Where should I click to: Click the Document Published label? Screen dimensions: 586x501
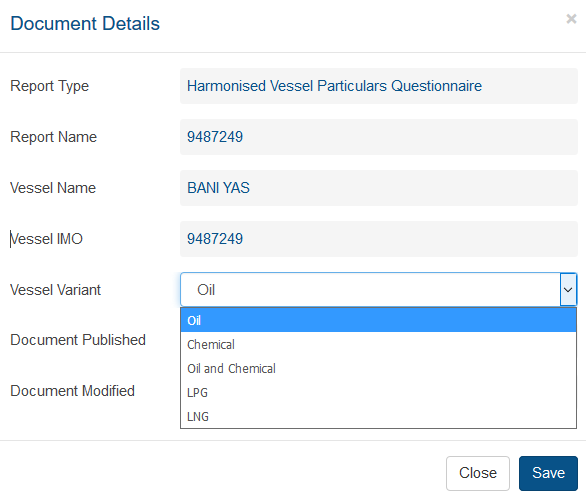[78, 340]
